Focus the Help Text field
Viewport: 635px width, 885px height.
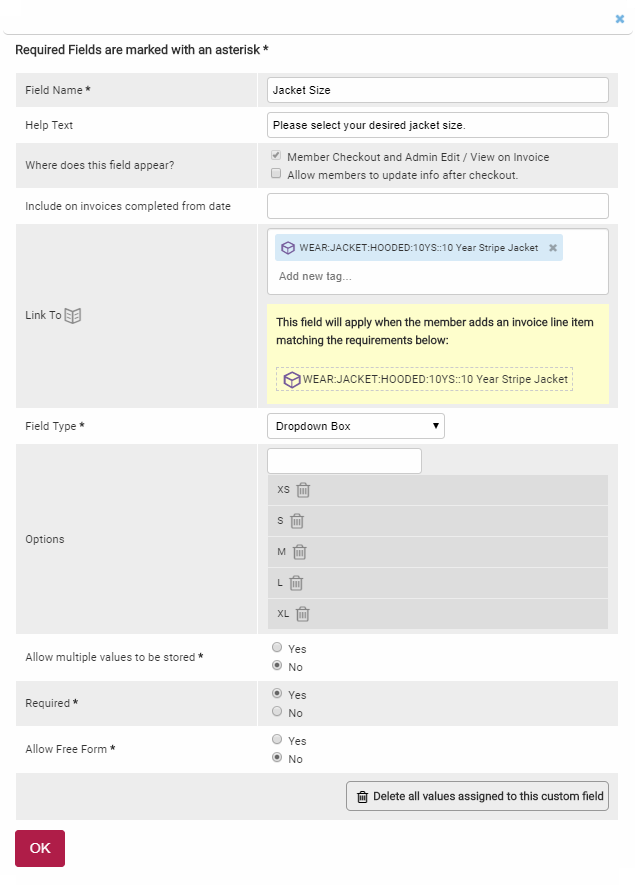coord(438,125)
